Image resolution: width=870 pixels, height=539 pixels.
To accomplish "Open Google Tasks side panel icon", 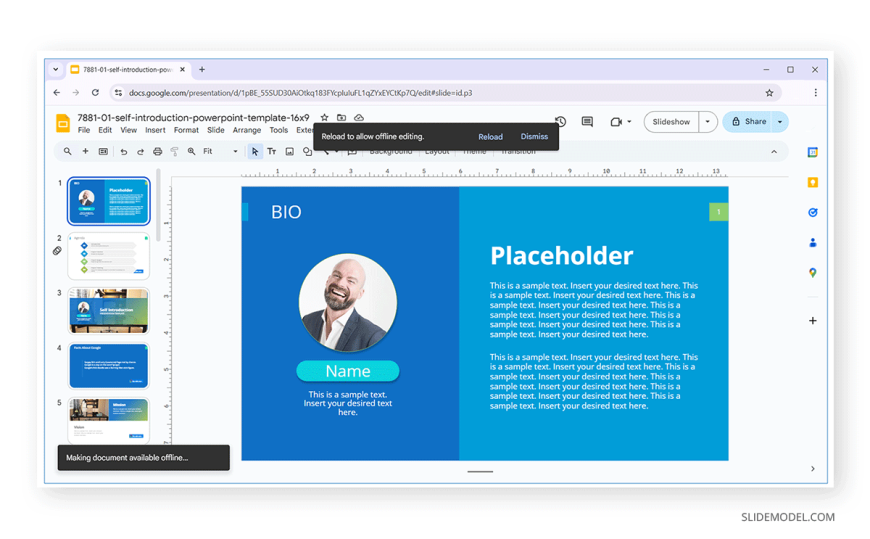I will (x=812, y=213).
